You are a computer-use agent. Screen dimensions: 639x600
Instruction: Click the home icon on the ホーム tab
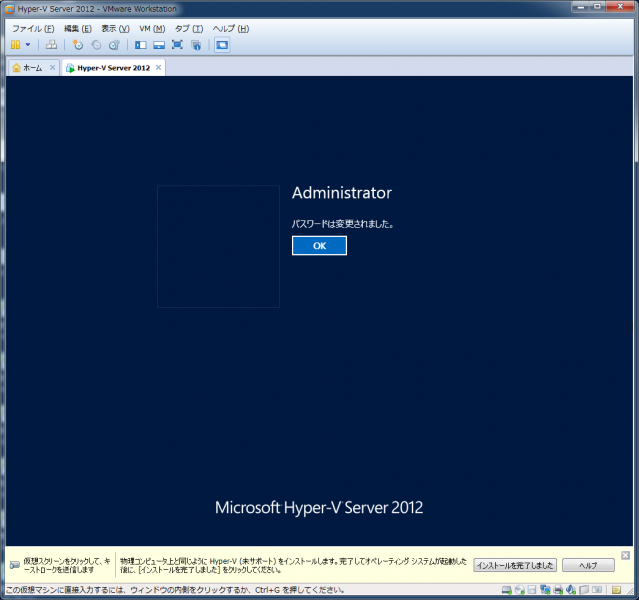coord(16,68)
